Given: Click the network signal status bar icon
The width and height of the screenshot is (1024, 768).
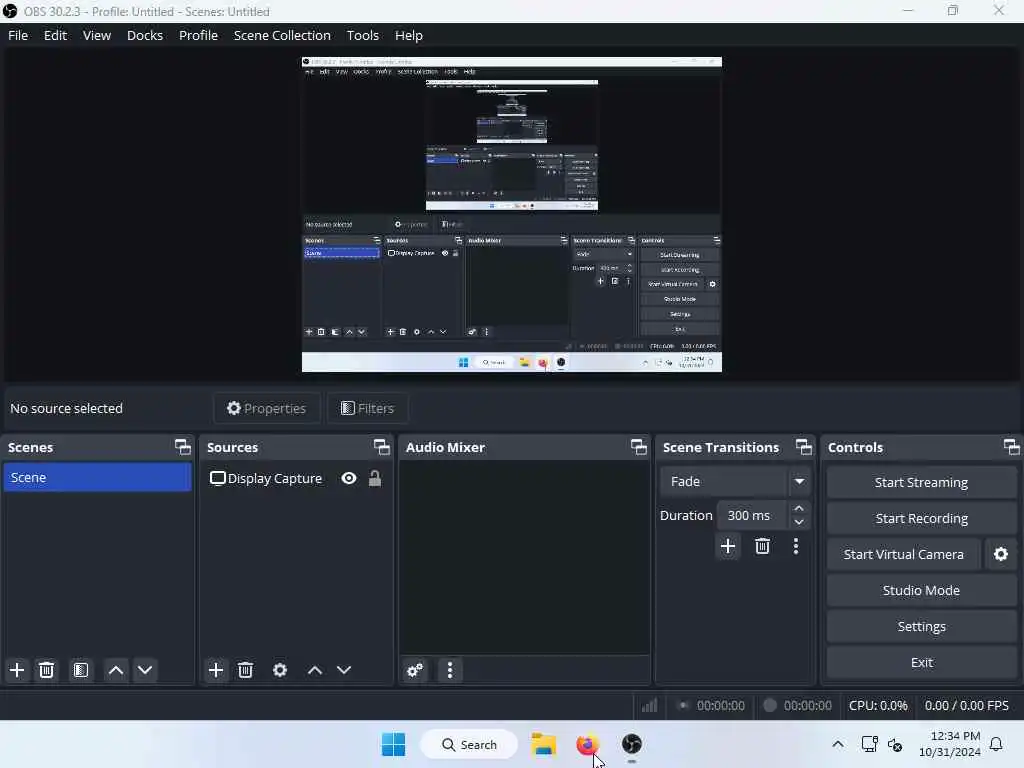Looking at the screenshot, I should 649,705.
